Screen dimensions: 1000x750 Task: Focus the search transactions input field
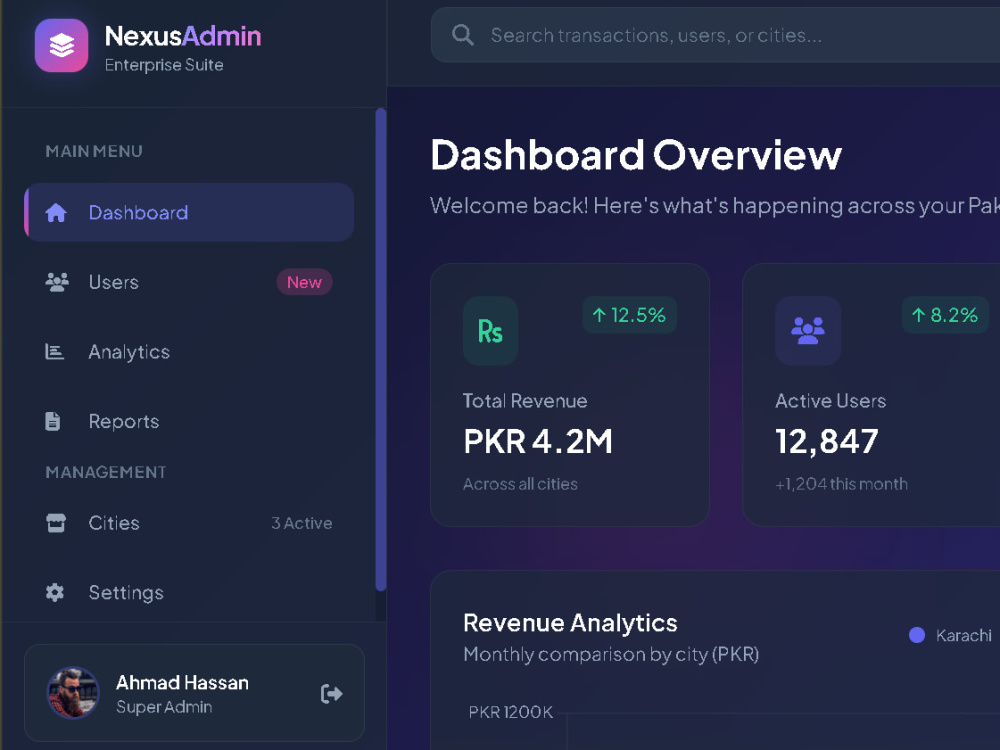716,35
